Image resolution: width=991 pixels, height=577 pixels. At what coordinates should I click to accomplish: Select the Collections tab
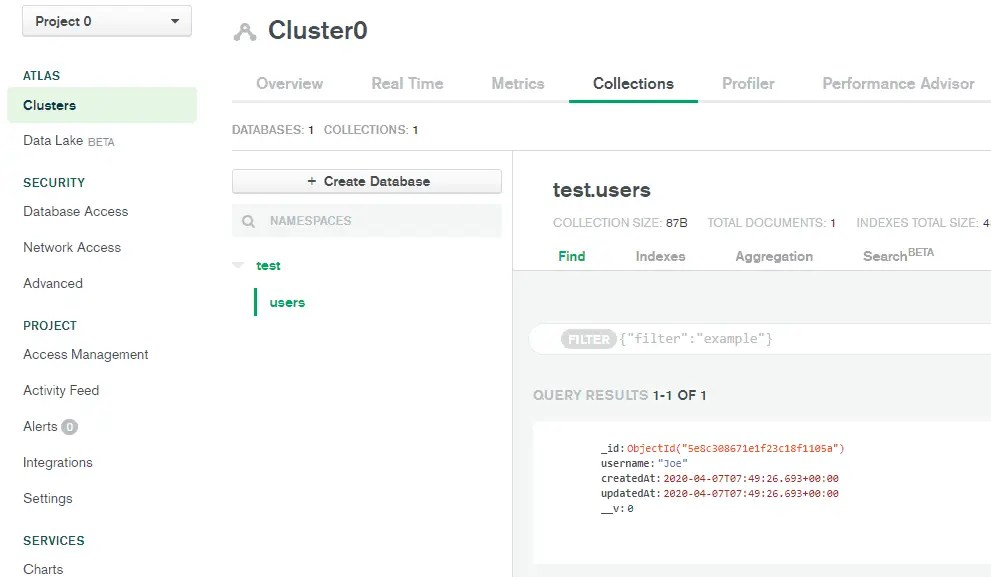[x=633, y=83]
